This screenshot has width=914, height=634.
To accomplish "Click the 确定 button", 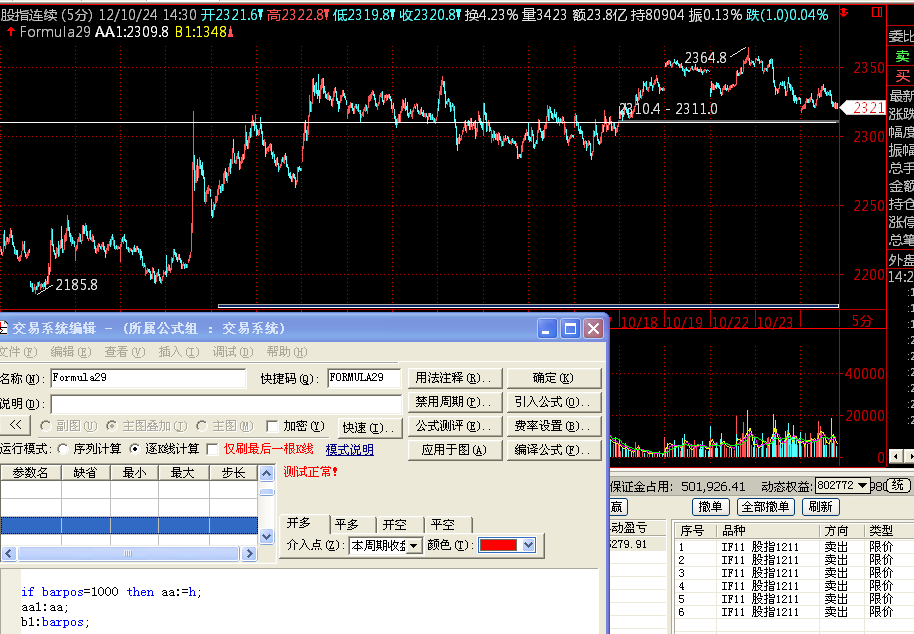I will (x=554, y=378).
